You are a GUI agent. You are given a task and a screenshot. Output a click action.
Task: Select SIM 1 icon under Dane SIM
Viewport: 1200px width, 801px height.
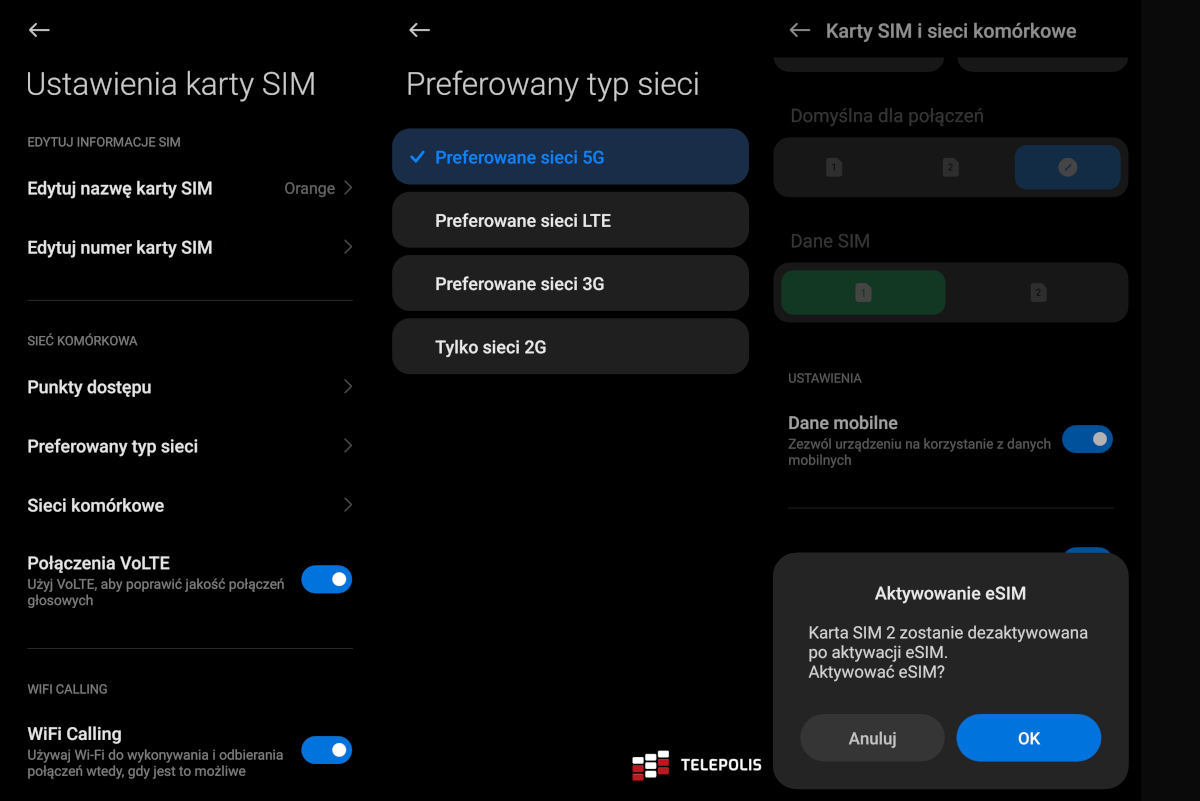tap(863, 292)
